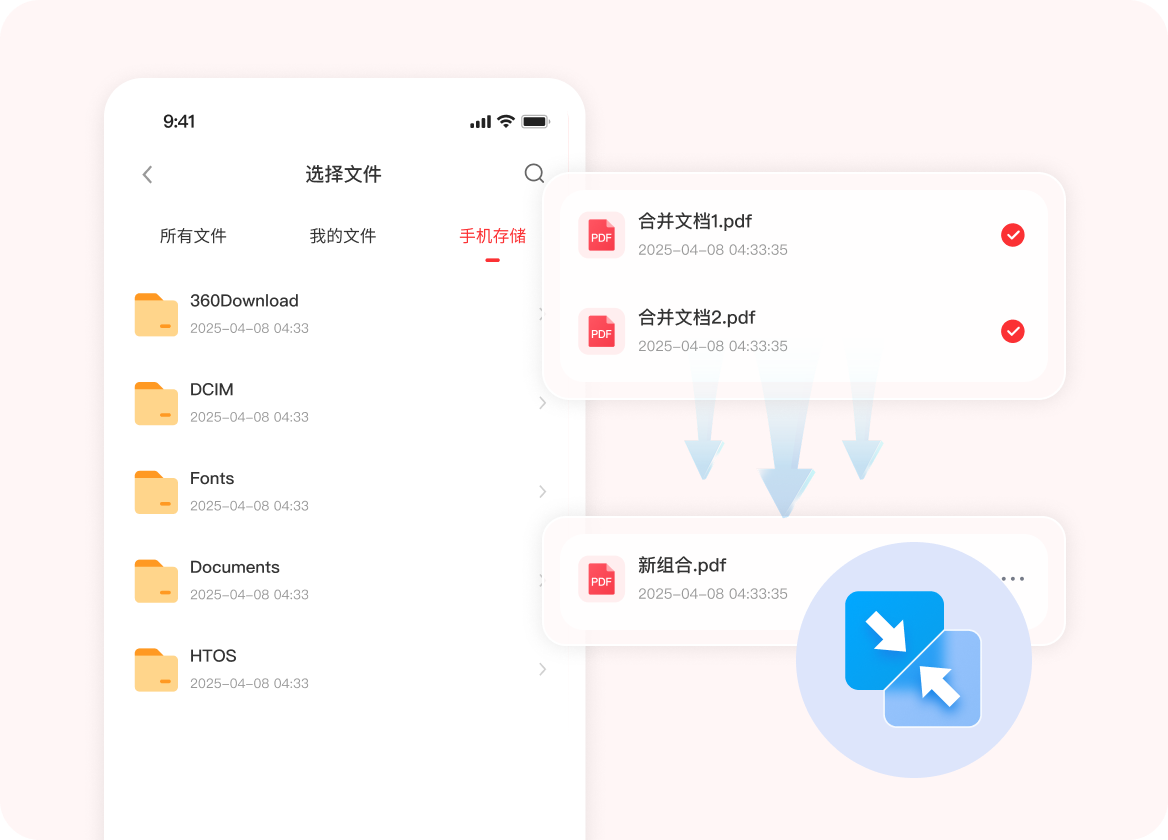Image resolution: width=1168 pixels, height=840 pixels.
Task: Click the blue merge arrows icon
Action: pos(913,659)
